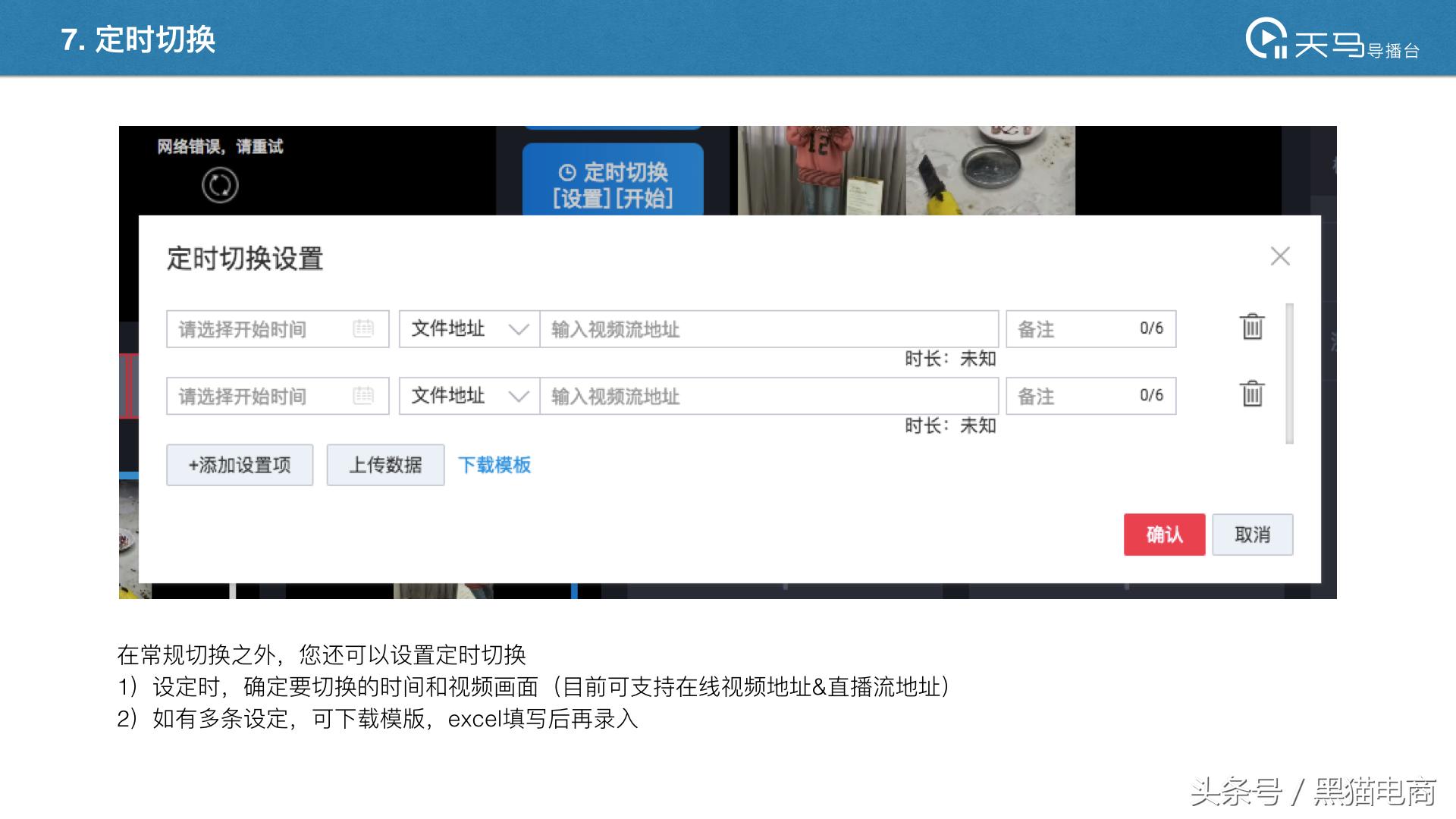
Task: Delete the second schedule entry via trash icon
Action: click(x=1253, y=394)
